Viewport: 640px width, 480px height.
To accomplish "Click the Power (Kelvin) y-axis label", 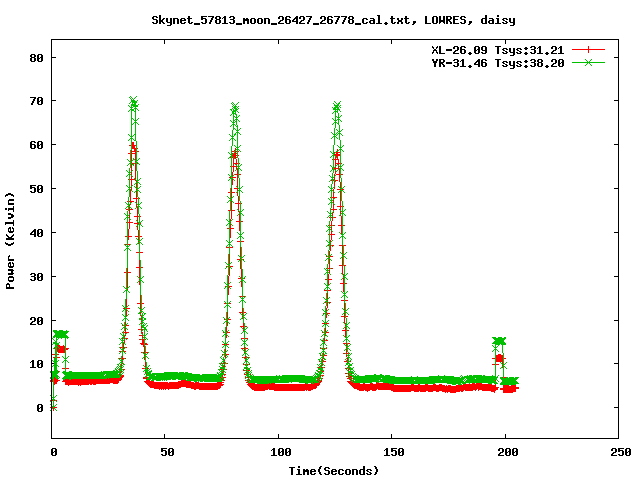I will (10, 241).
